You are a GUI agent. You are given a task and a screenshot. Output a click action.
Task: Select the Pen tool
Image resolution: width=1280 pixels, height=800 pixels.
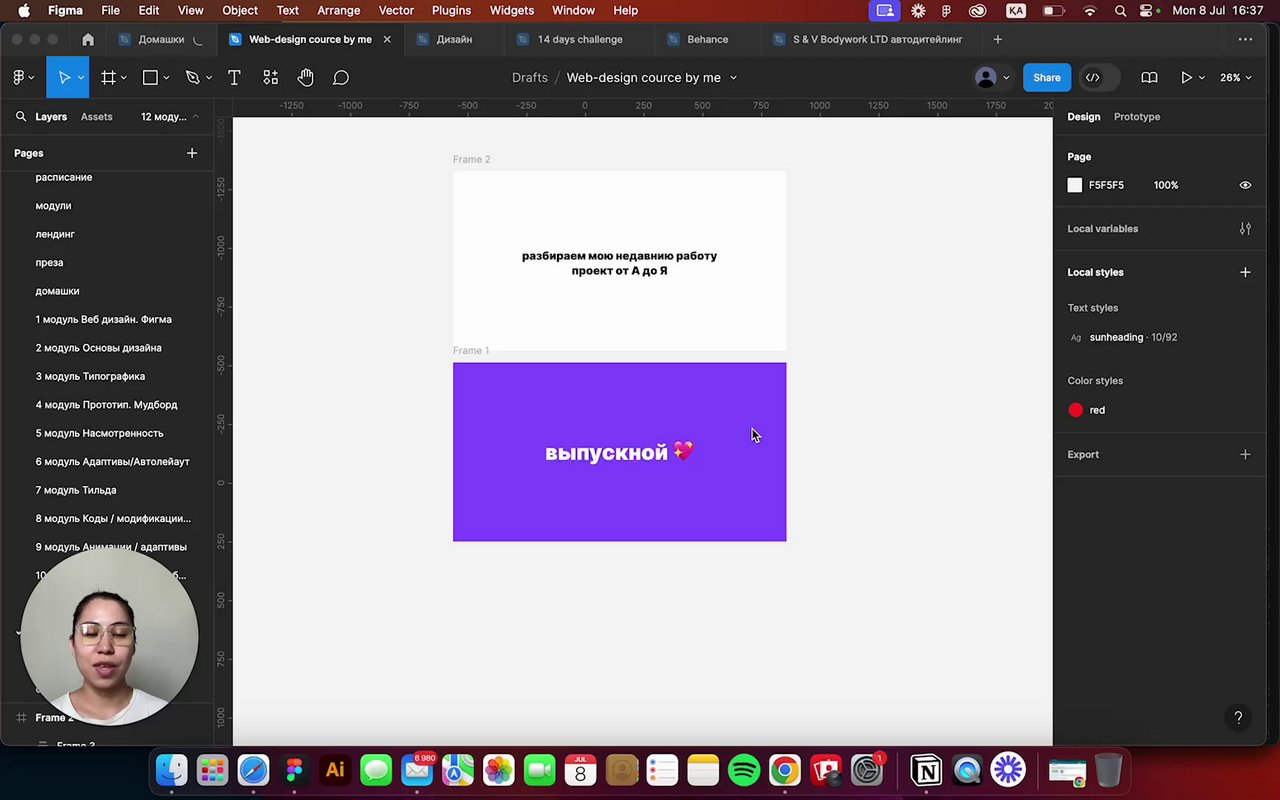point(192,77)
